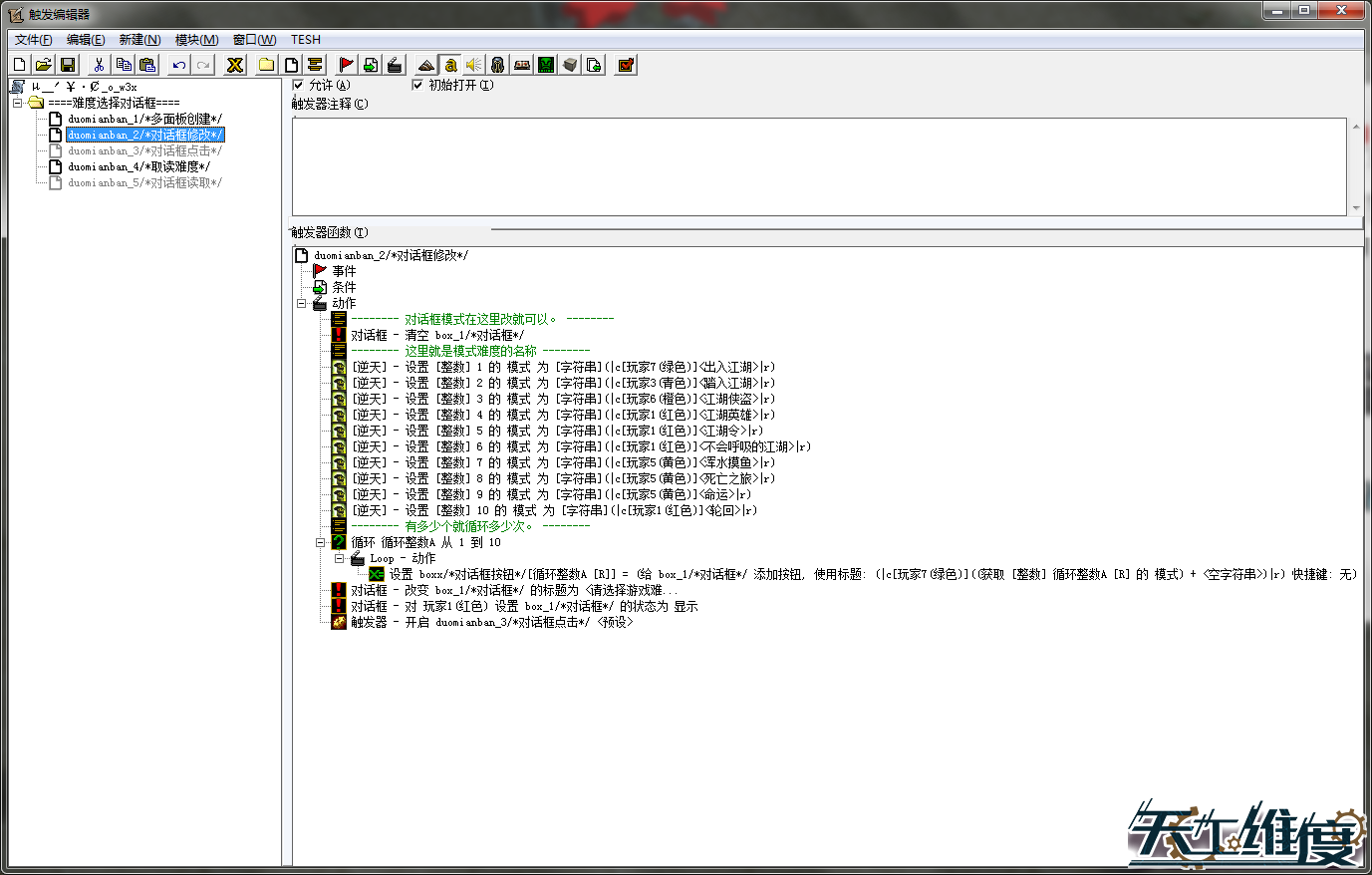Save the map with the disk icon
Viewport: 1372px width, 875px height.
(66, 64)
